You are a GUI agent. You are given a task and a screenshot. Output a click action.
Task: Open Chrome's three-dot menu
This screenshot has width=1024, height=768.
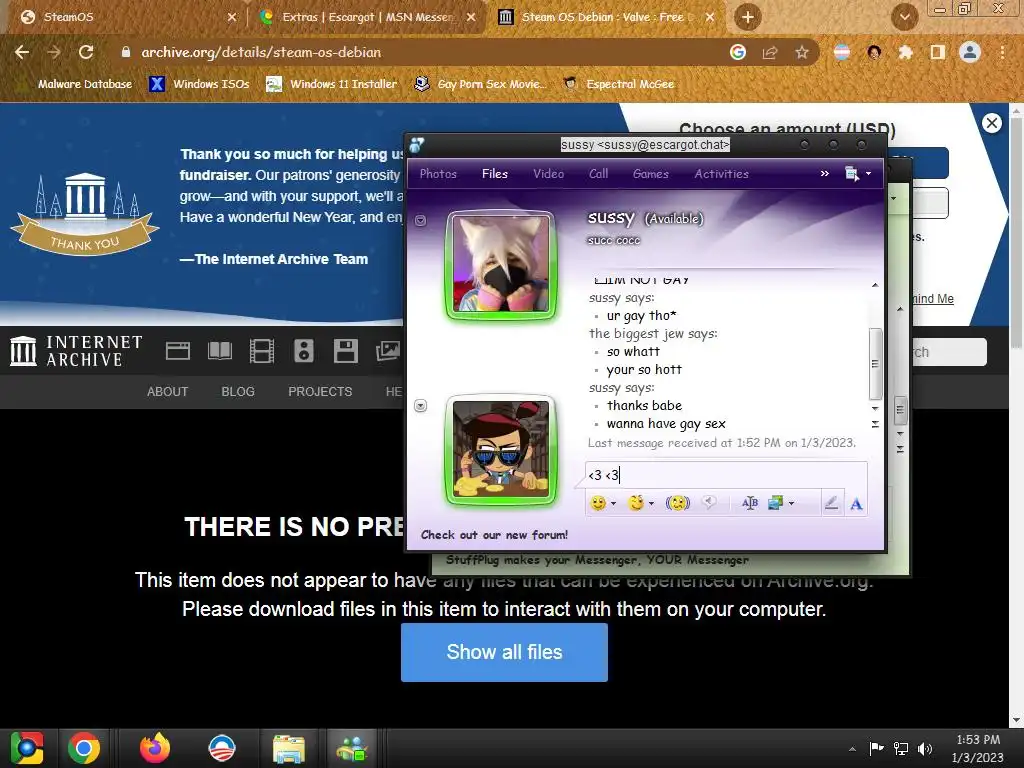(x=1002, y=52)
